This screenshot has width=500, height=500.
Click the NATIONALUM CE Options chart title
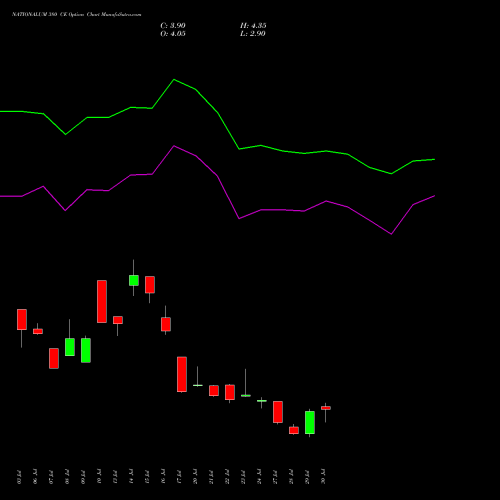(76, 15)
